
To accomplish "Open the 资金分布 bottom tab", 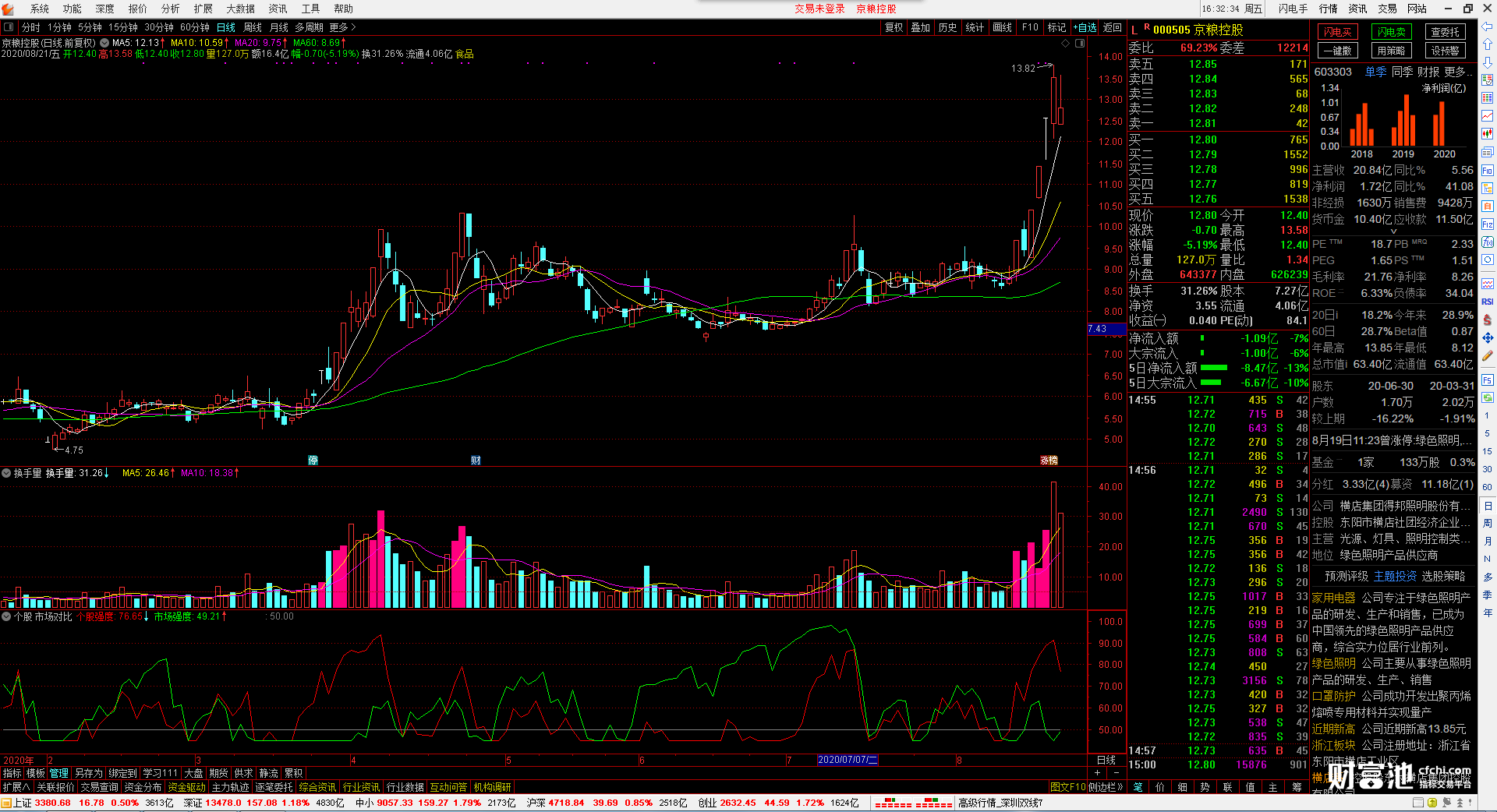I will (x=143, y=787).
